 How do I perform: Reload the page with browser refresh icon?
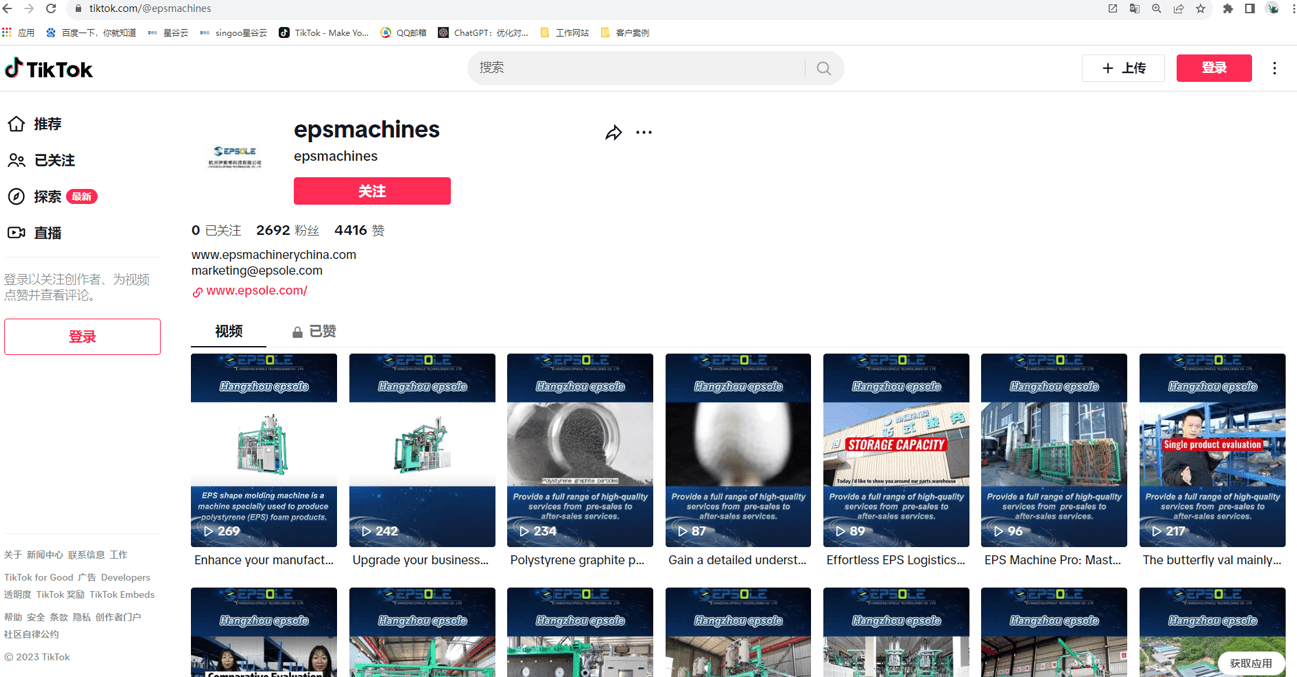click(x=51, y=8)
